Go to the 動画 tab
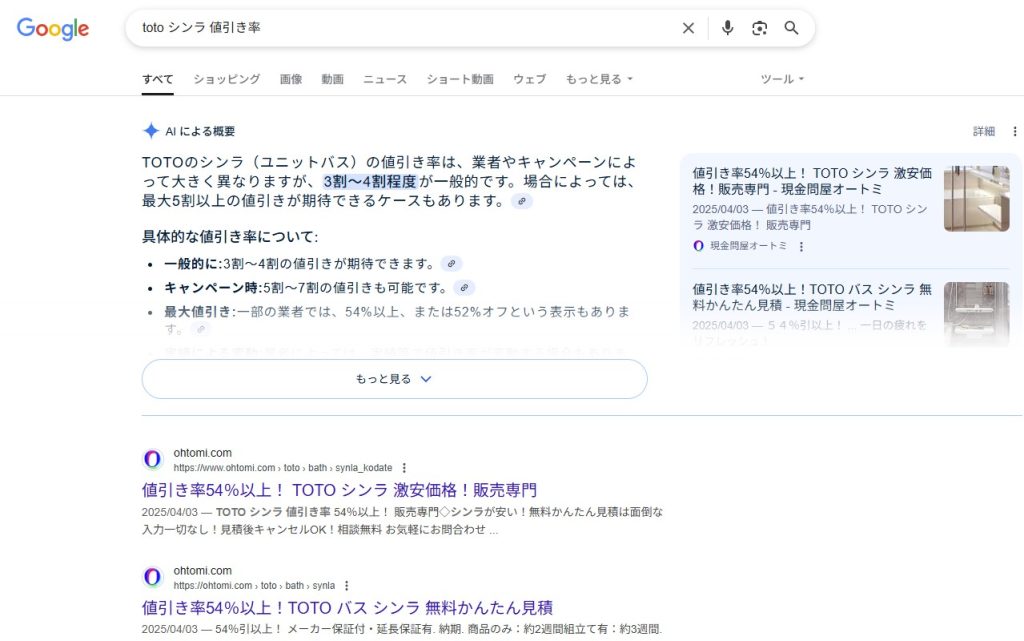 click(332, 79)
